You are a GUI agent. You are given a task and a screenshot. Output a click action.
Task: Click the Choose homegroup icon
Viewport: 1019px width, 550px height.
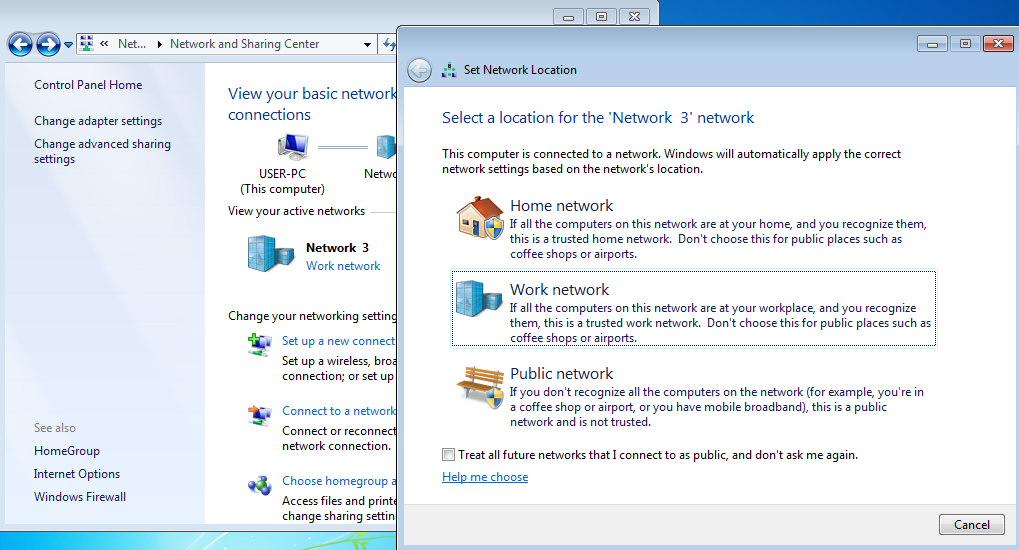coord(259,485)
